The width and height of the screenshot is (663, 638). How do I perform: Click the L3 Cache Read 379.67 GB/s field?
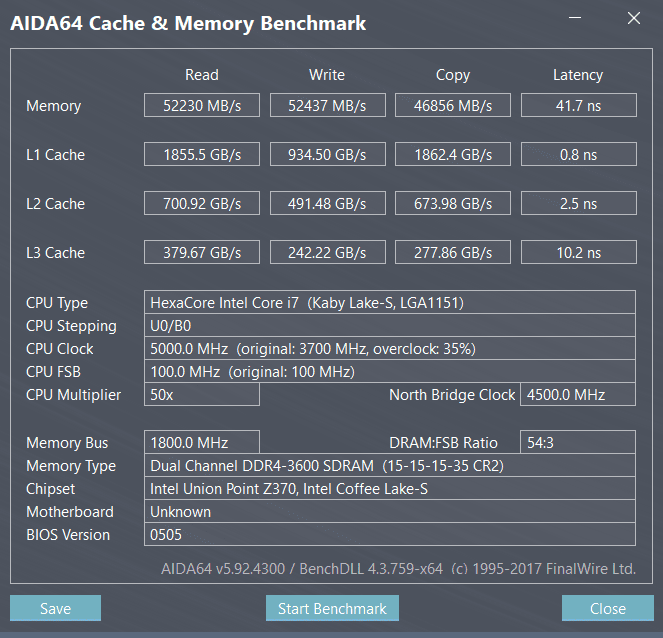(202, 252)
